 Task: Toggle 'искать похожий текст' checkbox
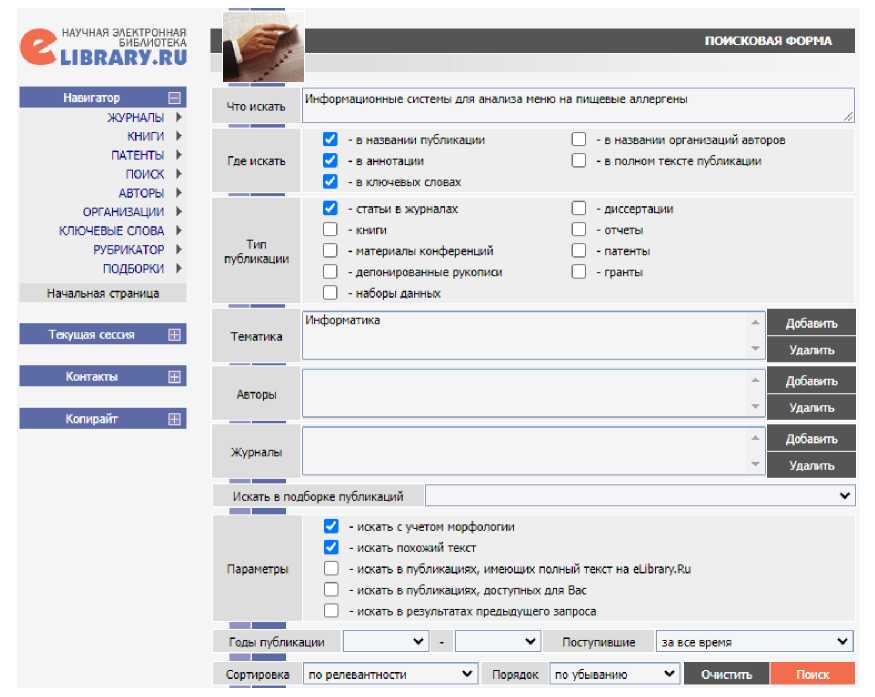click(330, 548)
